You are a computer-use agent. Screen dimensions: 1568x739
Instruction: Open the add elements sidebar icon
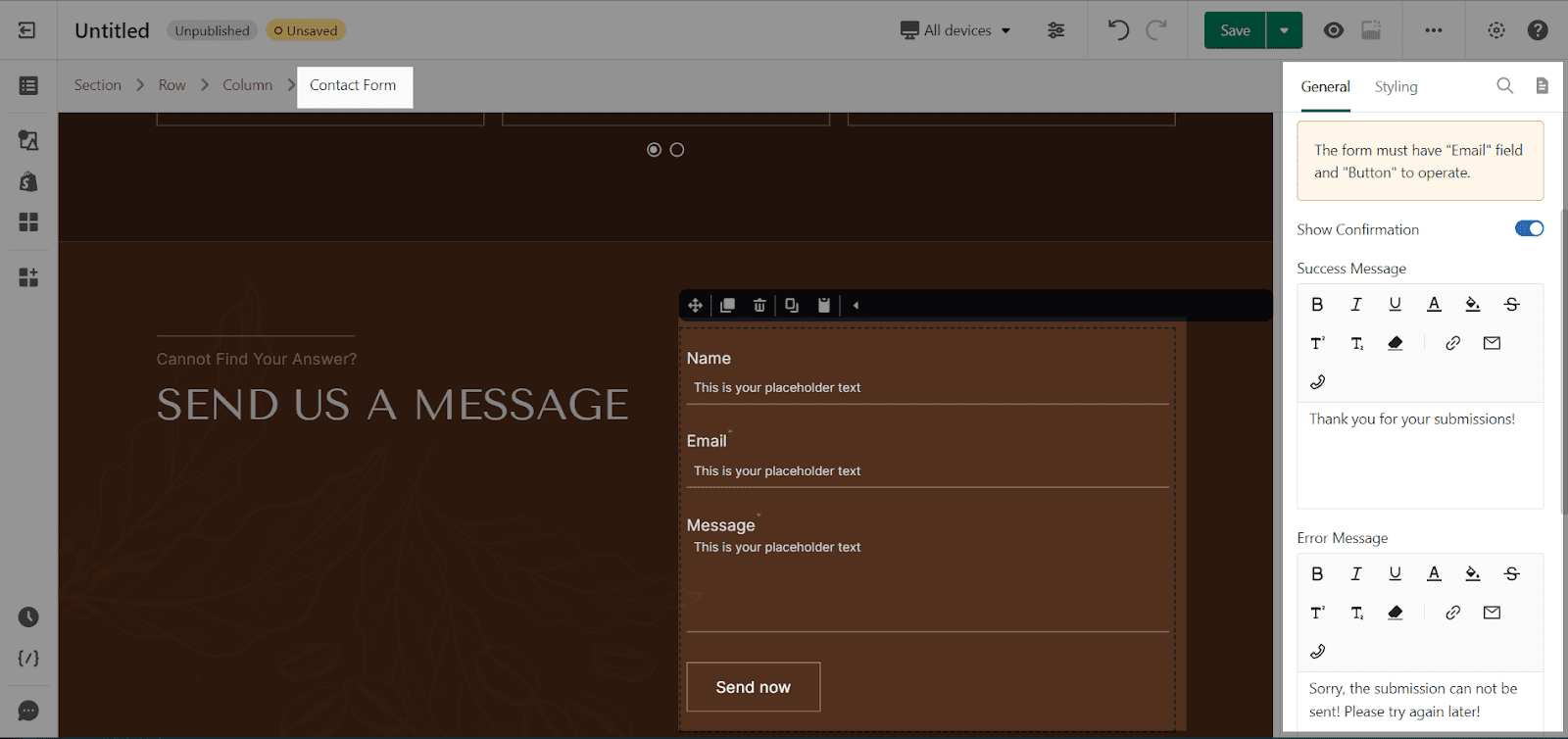click(x=28, y=277)
